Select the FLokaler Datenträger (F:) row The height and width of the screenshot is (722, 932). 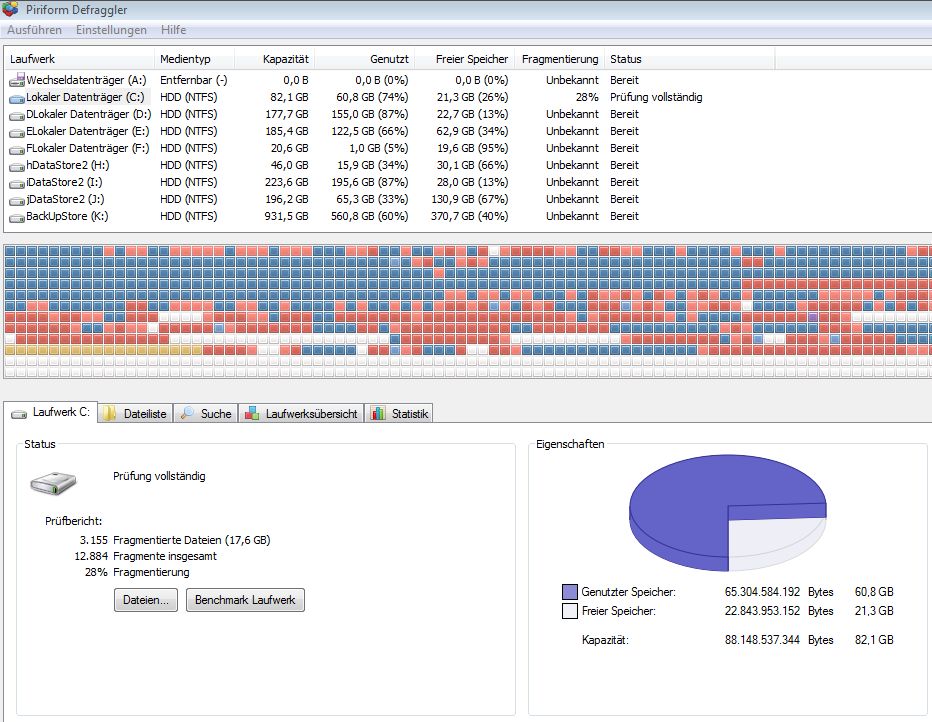389,148
